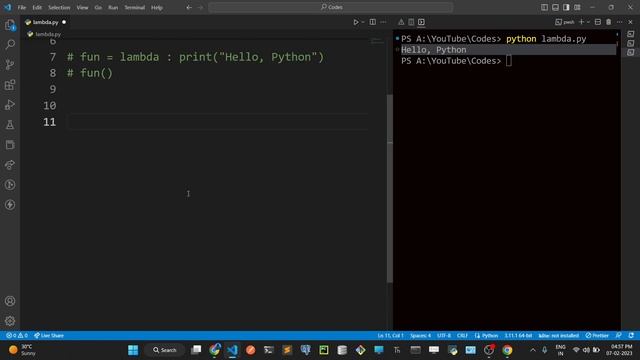Click the lambda.py breadcrumb item
The width and height of the screenshot is (640, 360).
(44, 34)
